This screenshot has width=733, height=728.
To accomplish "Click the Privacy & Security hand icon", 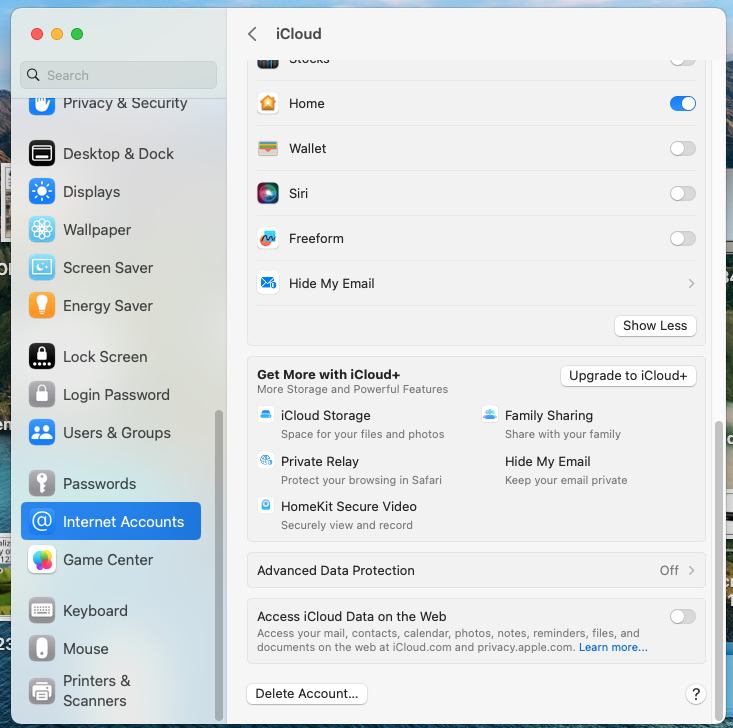I will pos(42,104).
